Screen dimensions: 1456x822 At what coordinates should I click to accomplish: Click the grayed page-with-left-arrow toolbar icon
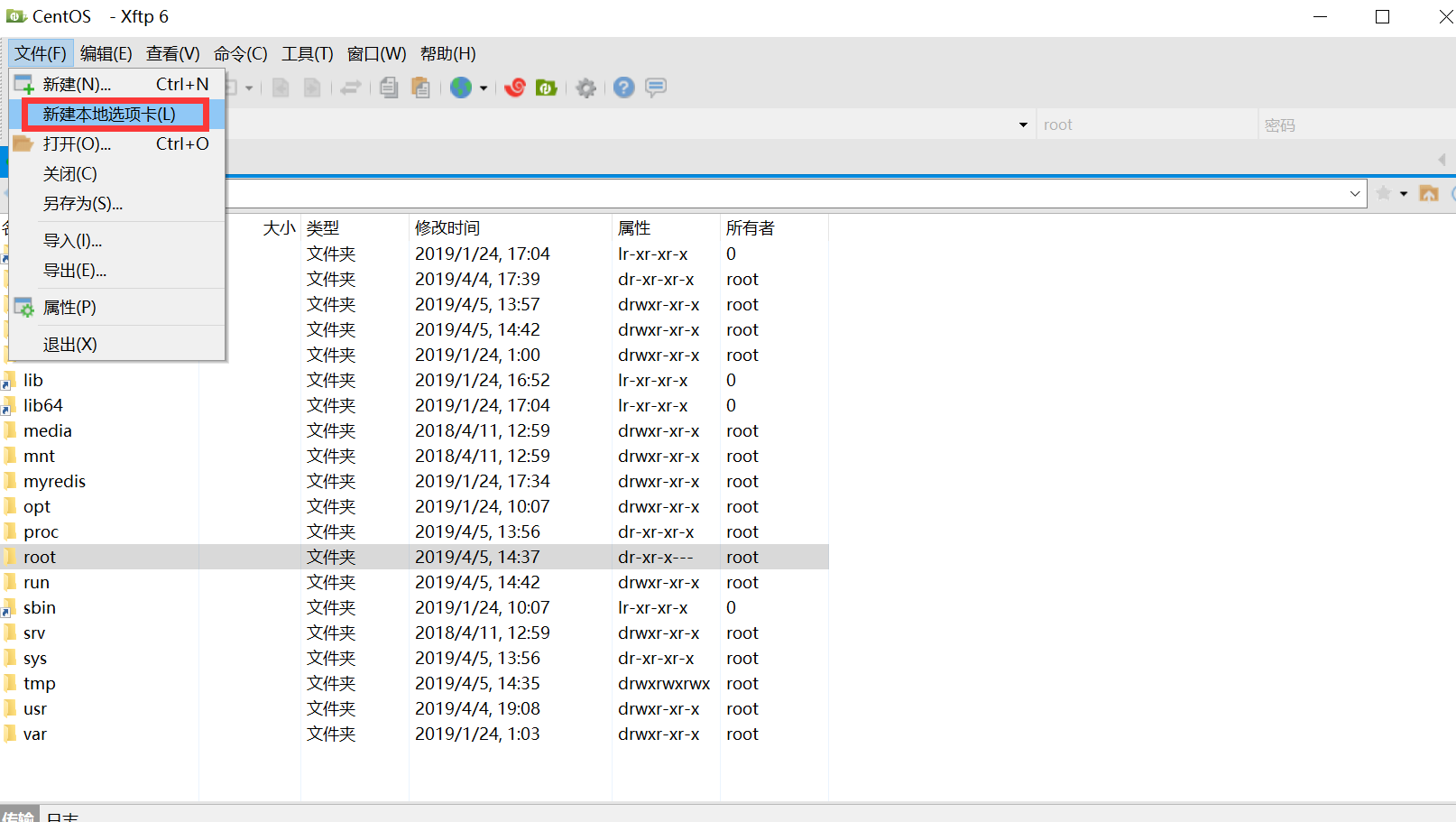point(281,88)
